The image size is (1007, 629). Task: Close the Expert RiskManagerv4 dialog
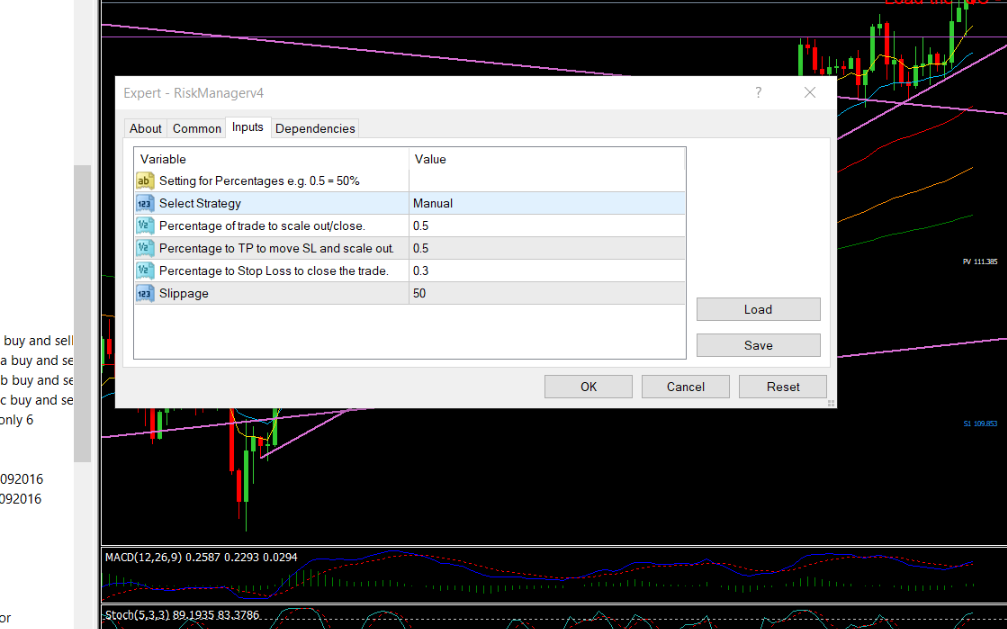(810, 93)
